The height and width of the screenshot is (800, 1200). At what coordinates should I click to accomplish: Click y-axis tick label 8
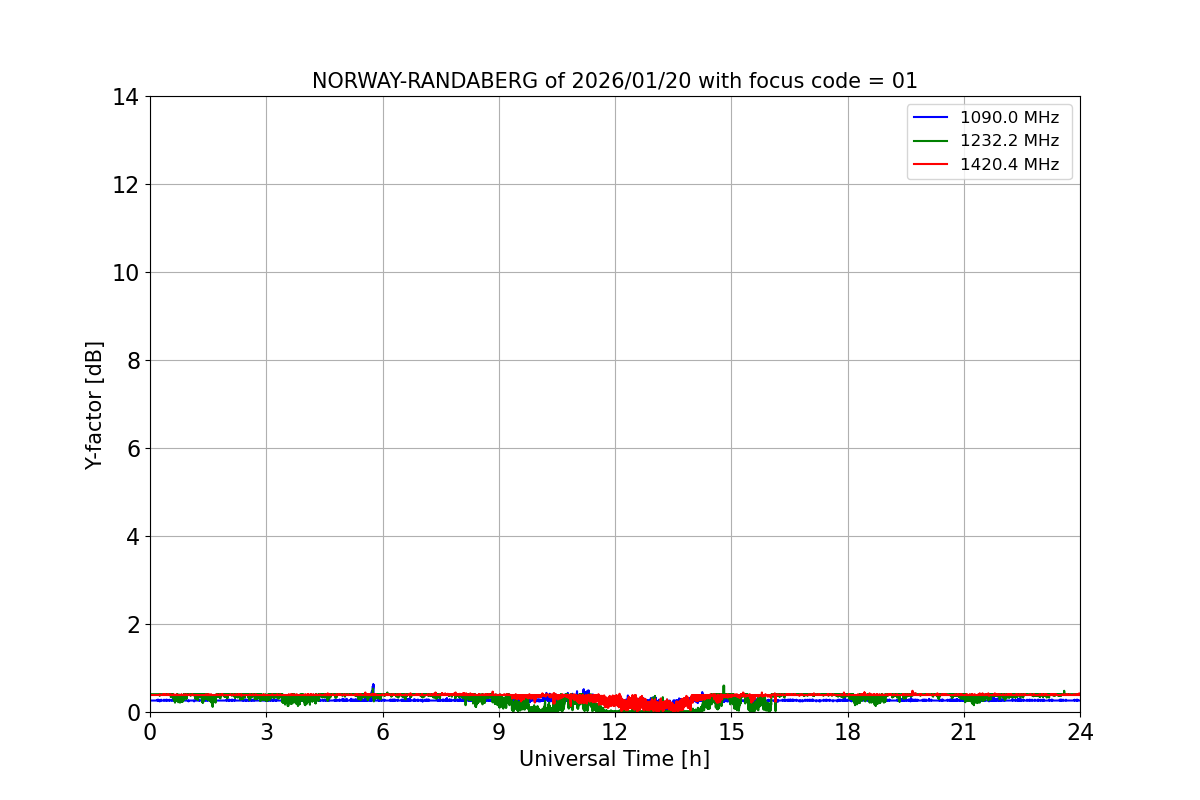pos(131,361)
